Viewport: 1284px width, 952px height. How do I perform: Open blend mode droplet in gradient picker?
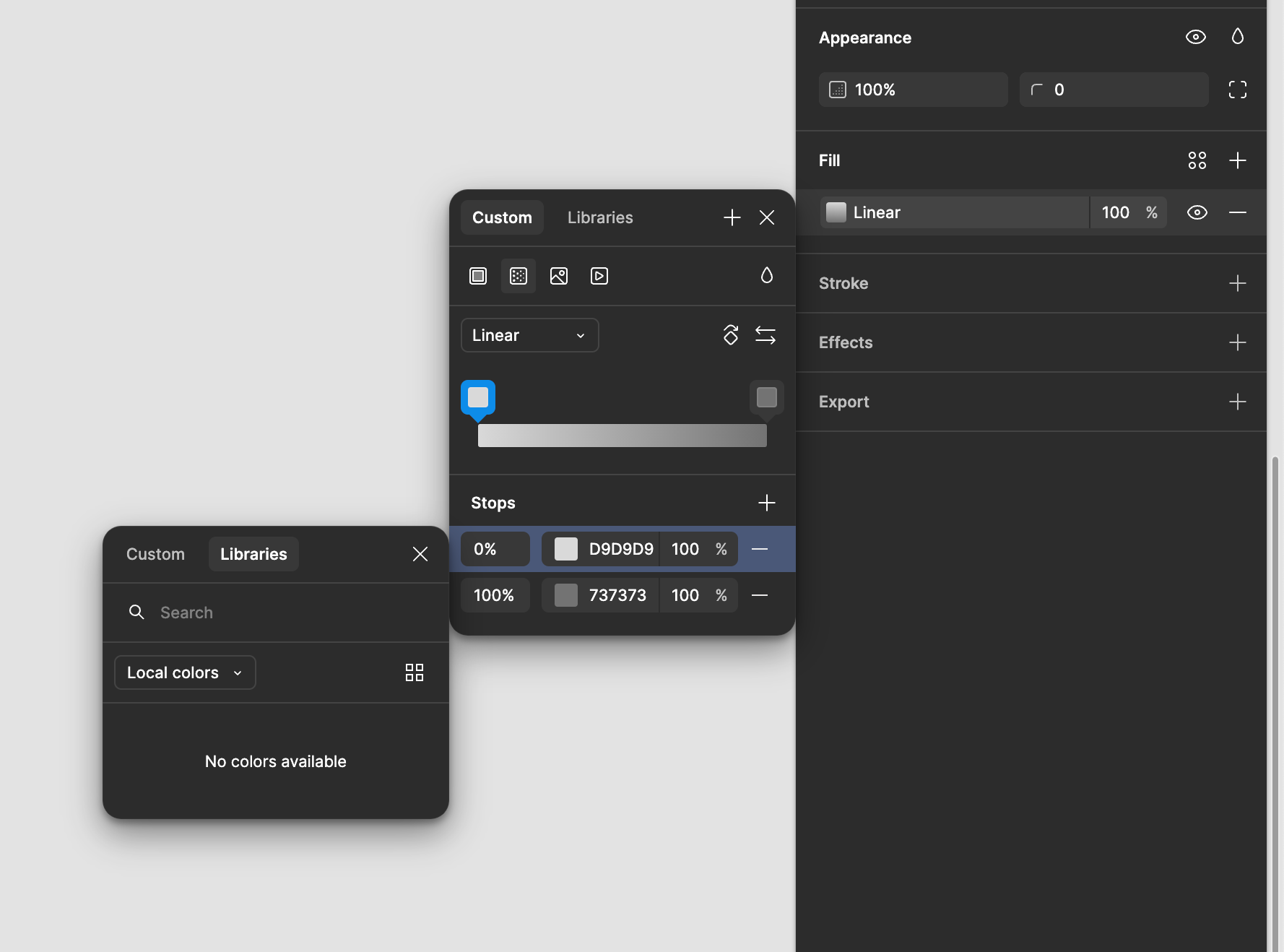pyautogui.click(x=767, y=275)
